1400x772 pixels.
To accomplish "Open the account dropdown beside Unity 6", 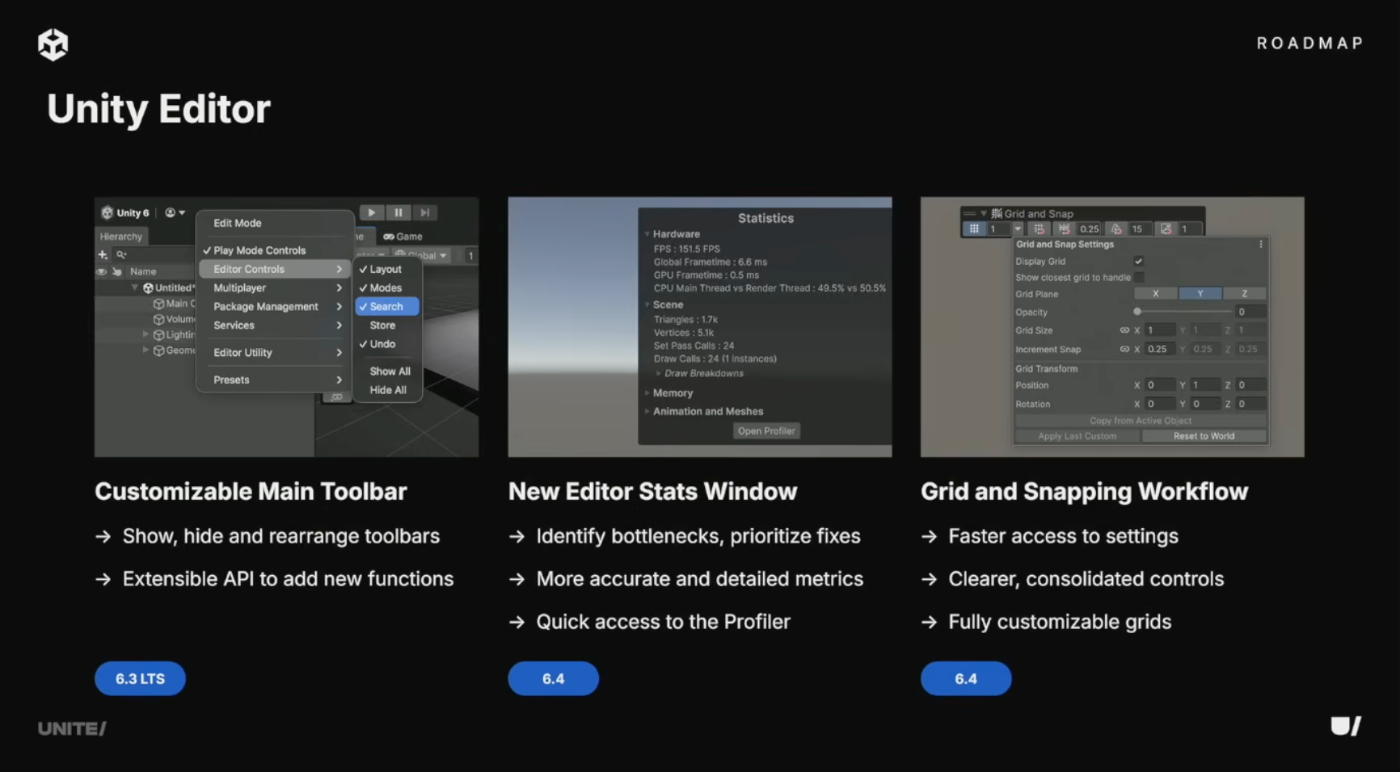I will (x=175, y=213).
